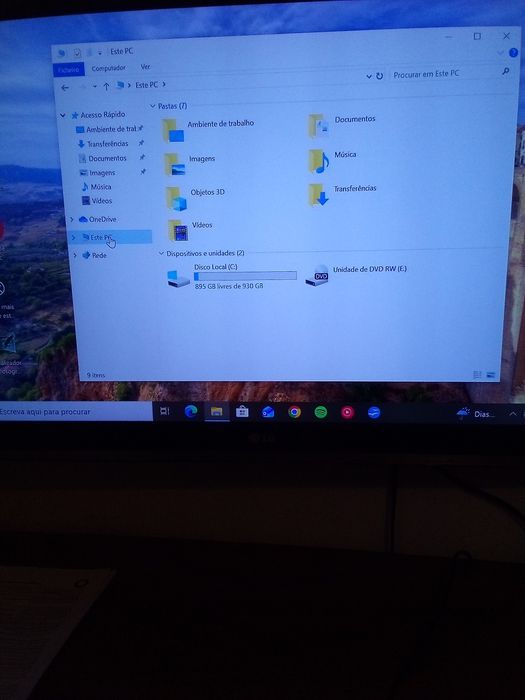Show hidden tray icons chevron
This screenshot has width=525, height=700.
tap(513, 414)
